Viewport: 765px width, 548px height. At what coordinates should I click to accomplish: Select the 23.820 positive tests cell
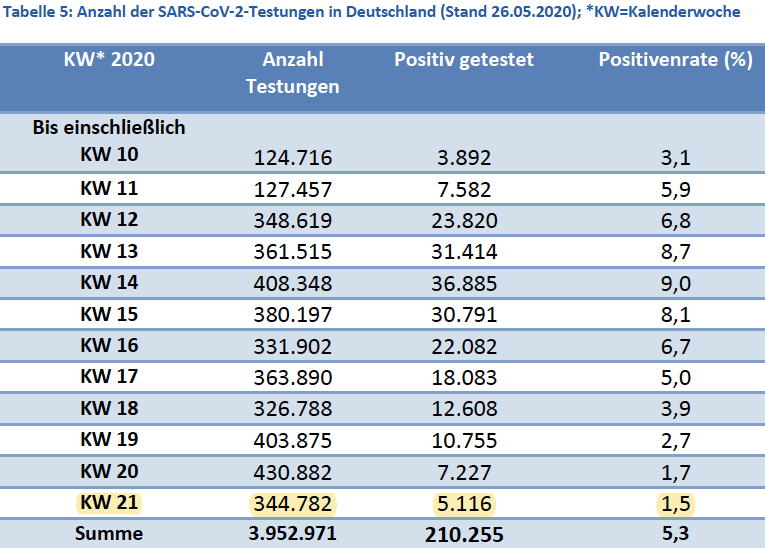coord(464,220)
